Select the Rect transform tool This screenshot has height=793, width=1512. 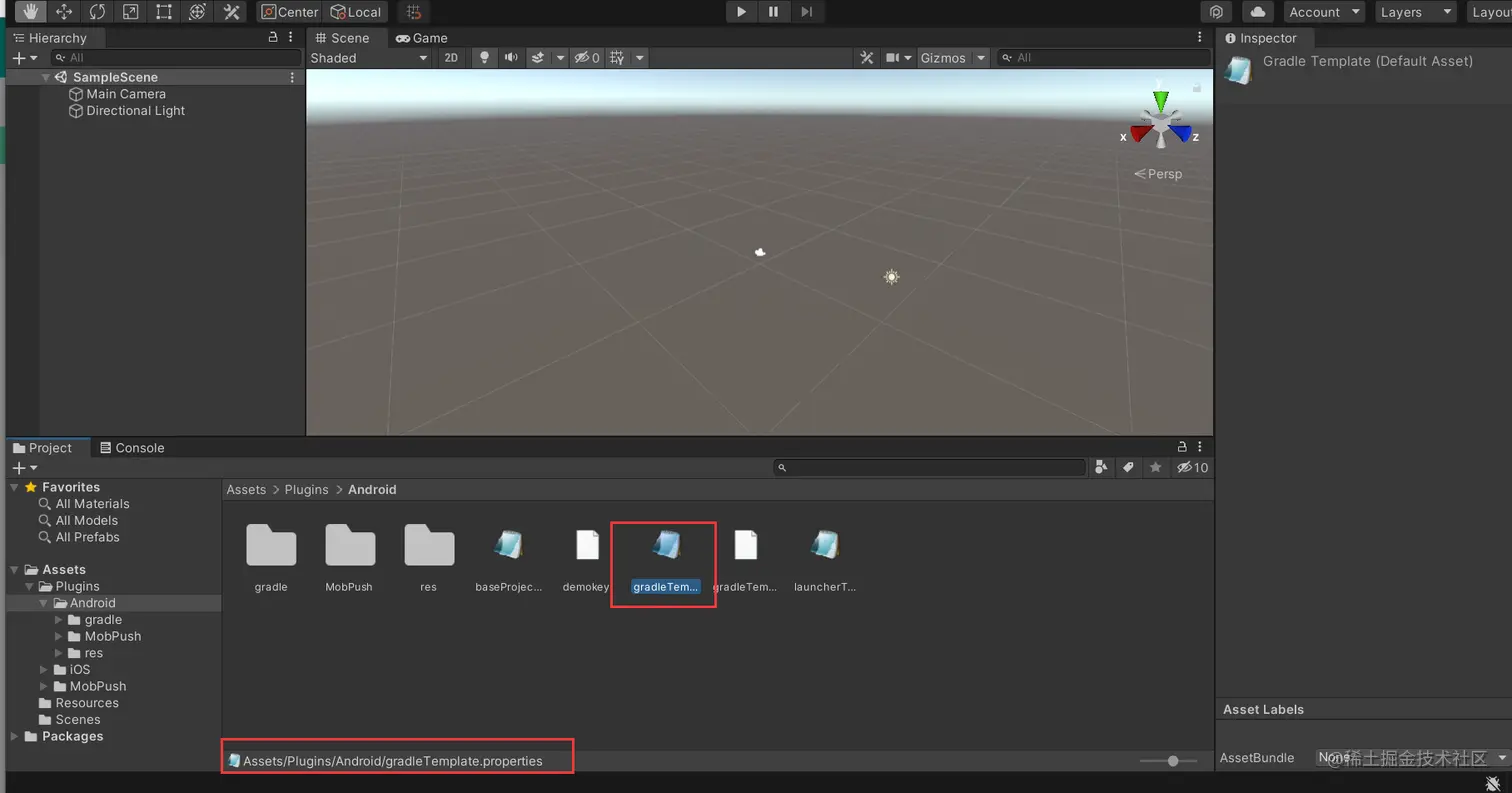click(x=164, y=12)
